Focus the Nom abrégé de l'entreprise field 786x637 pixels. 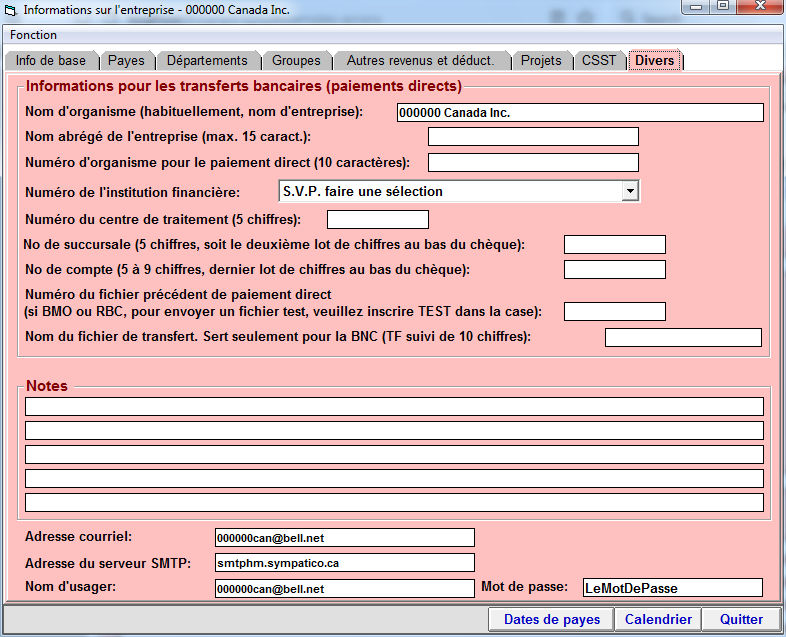pyautogui.click(x=532, y=137)
